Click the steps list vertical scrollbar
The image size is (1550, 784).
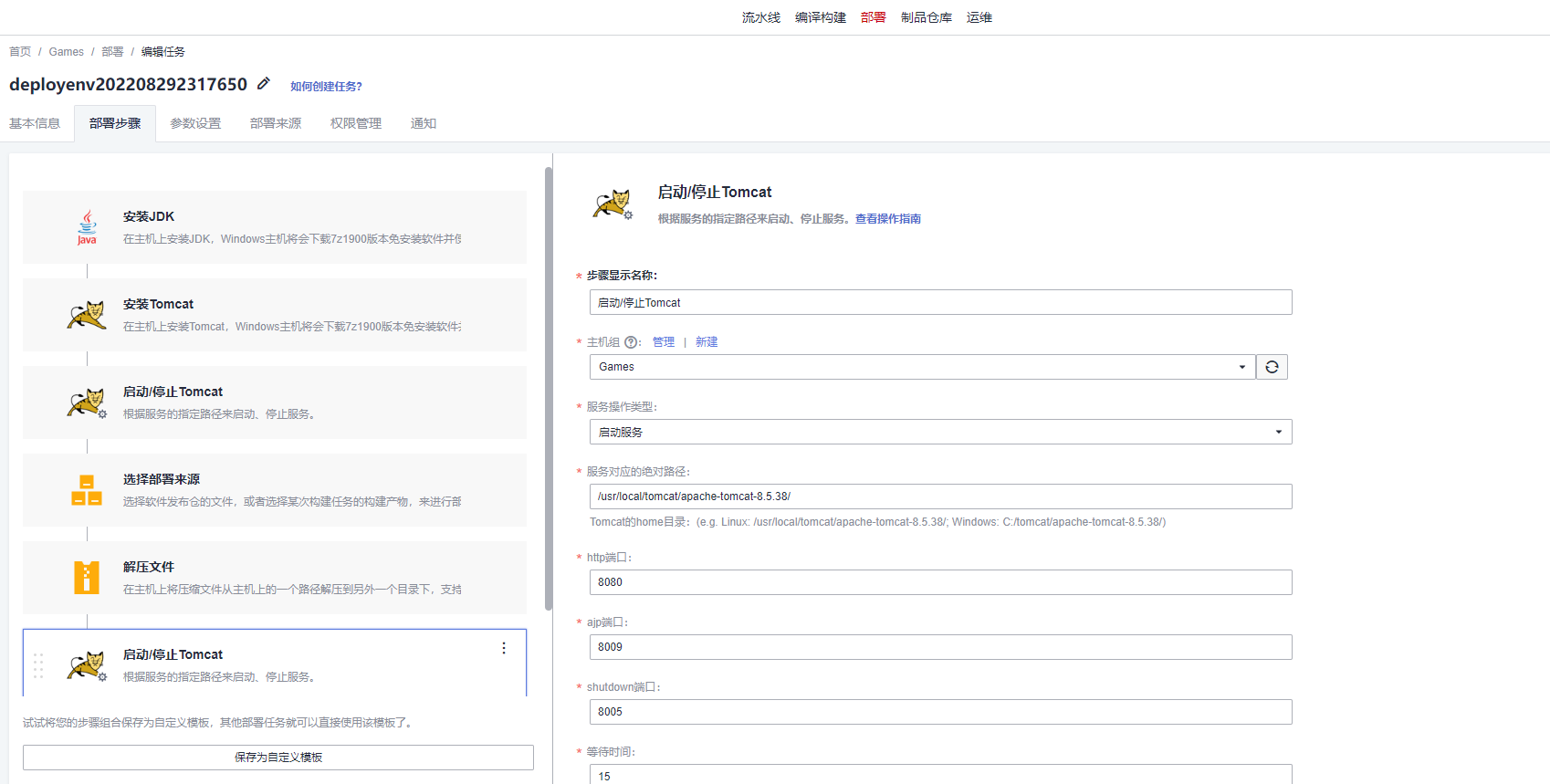(x=549, y=388)
